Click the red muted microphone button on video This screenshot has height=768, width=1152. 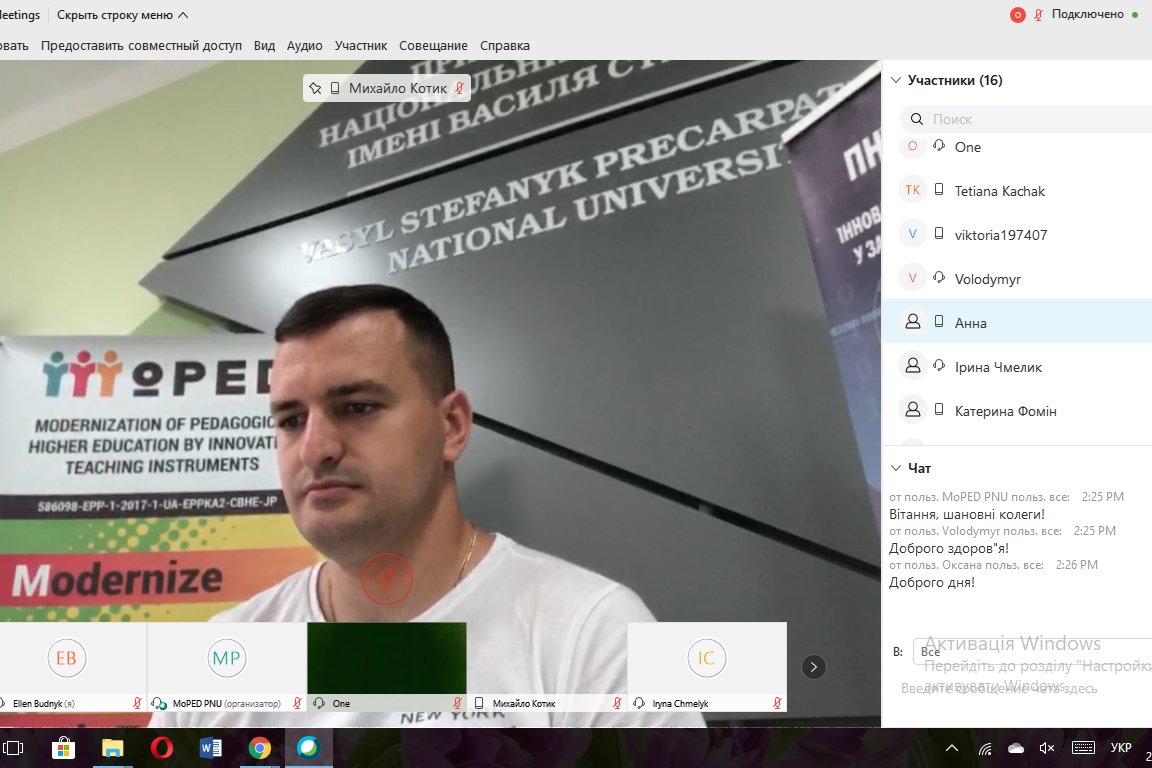click(386, 579)
